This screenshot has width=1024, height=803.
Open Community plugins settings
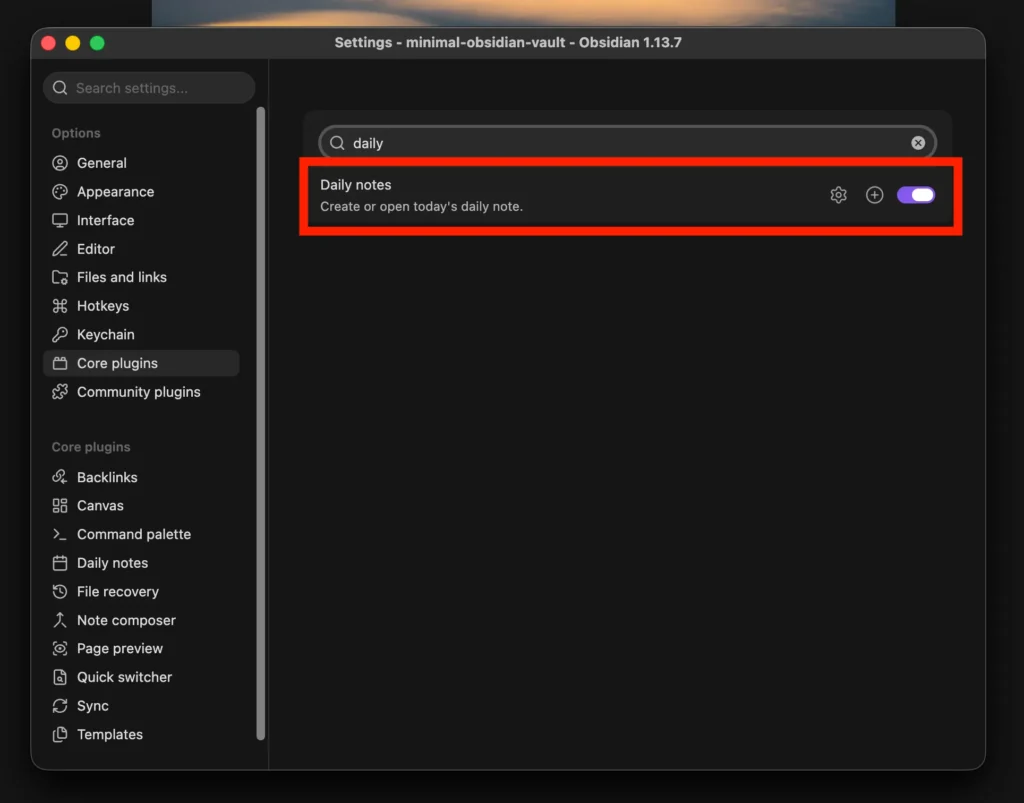tap(141, 392)
